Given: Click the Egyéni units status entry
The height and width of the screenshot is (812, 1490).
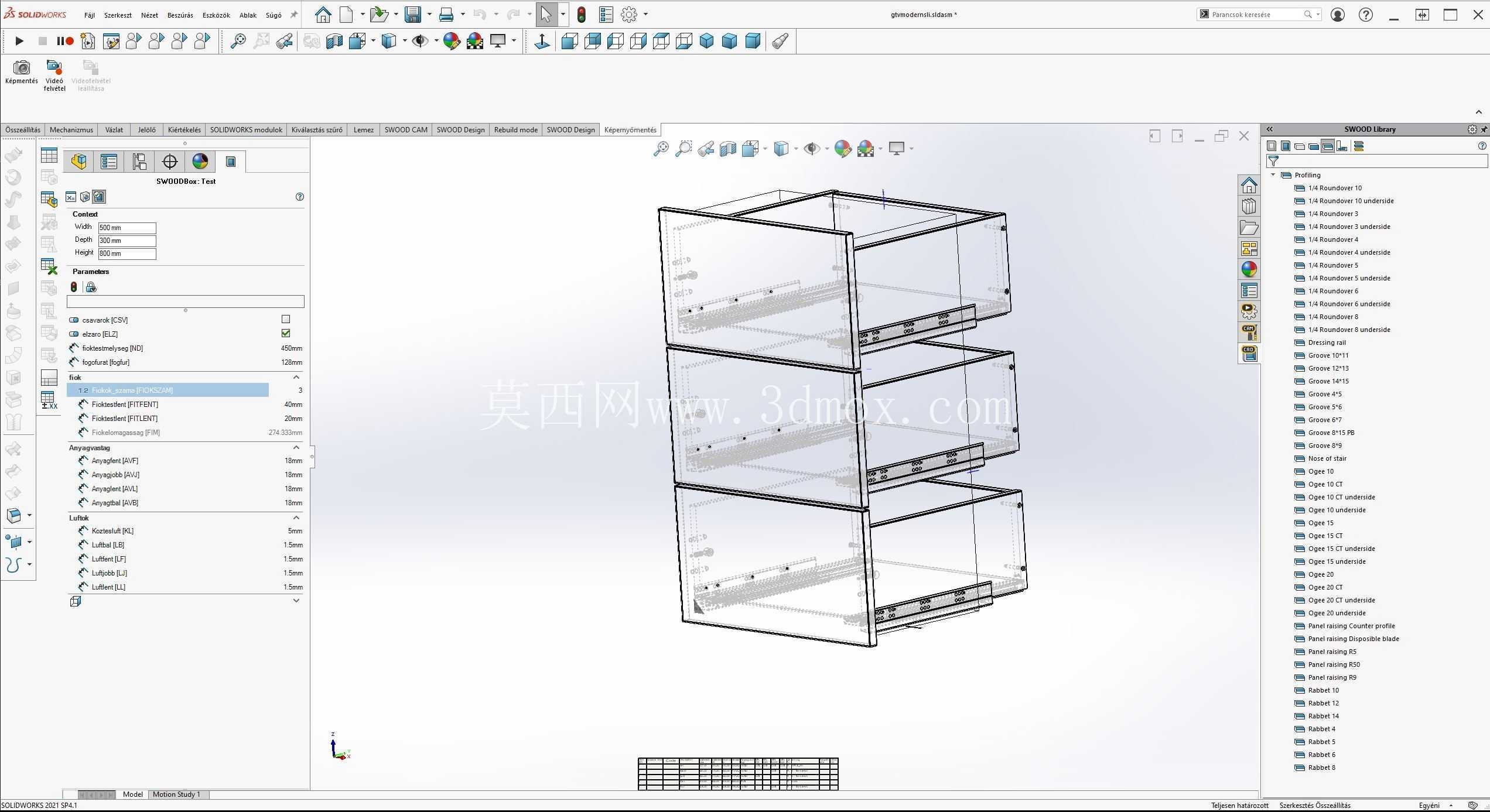Looking at the screenshot, I should [1429, 806].
